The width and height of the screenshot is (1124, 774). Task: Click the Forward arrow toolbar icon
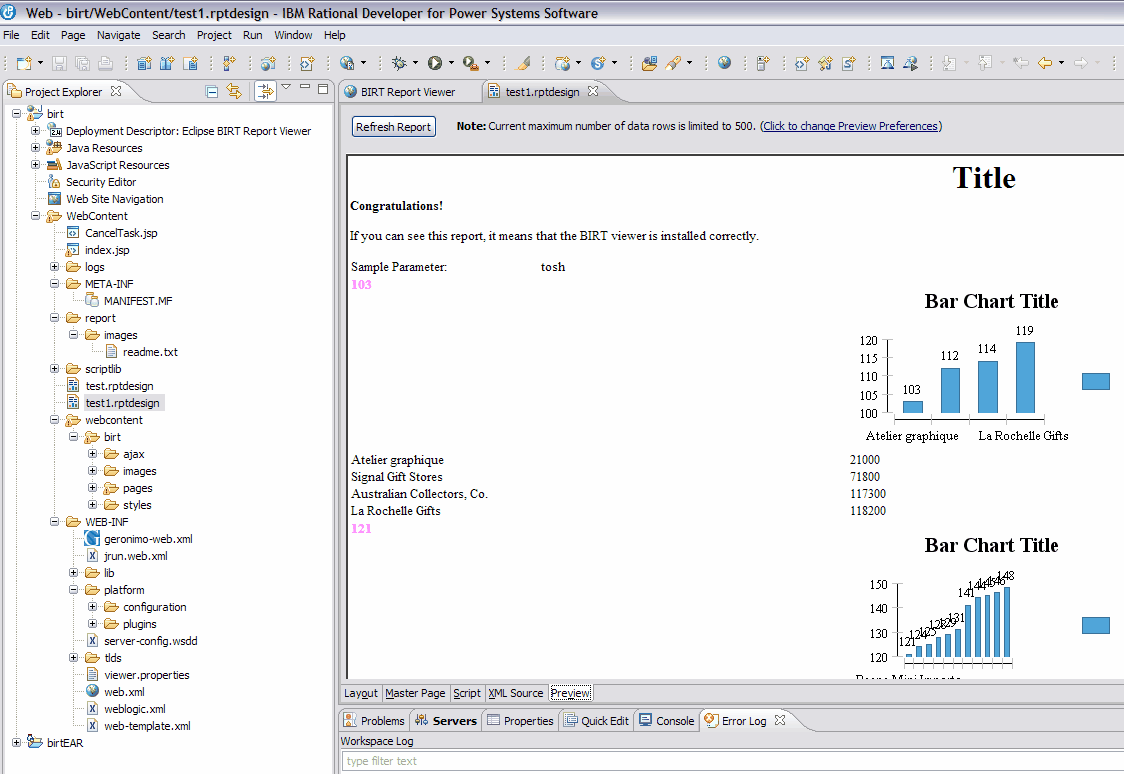click(1081, 63)
